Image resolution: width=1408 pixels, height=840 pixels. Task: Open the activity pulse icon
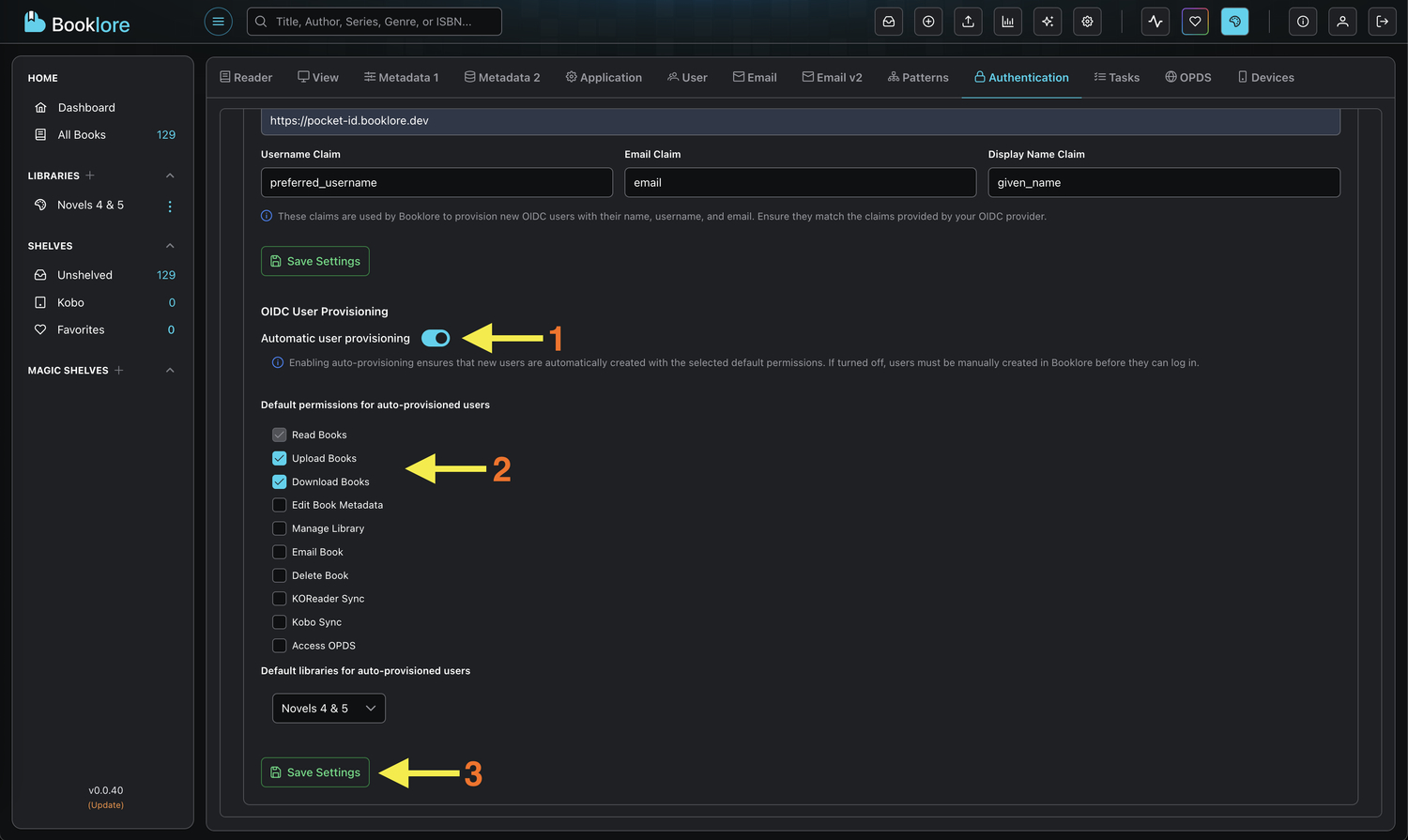[1155, 21]
